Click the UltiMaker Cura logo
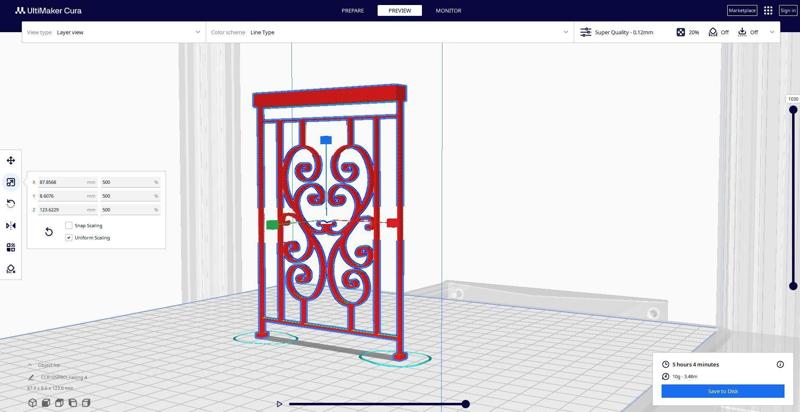The width and height of the screenshot is (800, 412). pos(48,10)
